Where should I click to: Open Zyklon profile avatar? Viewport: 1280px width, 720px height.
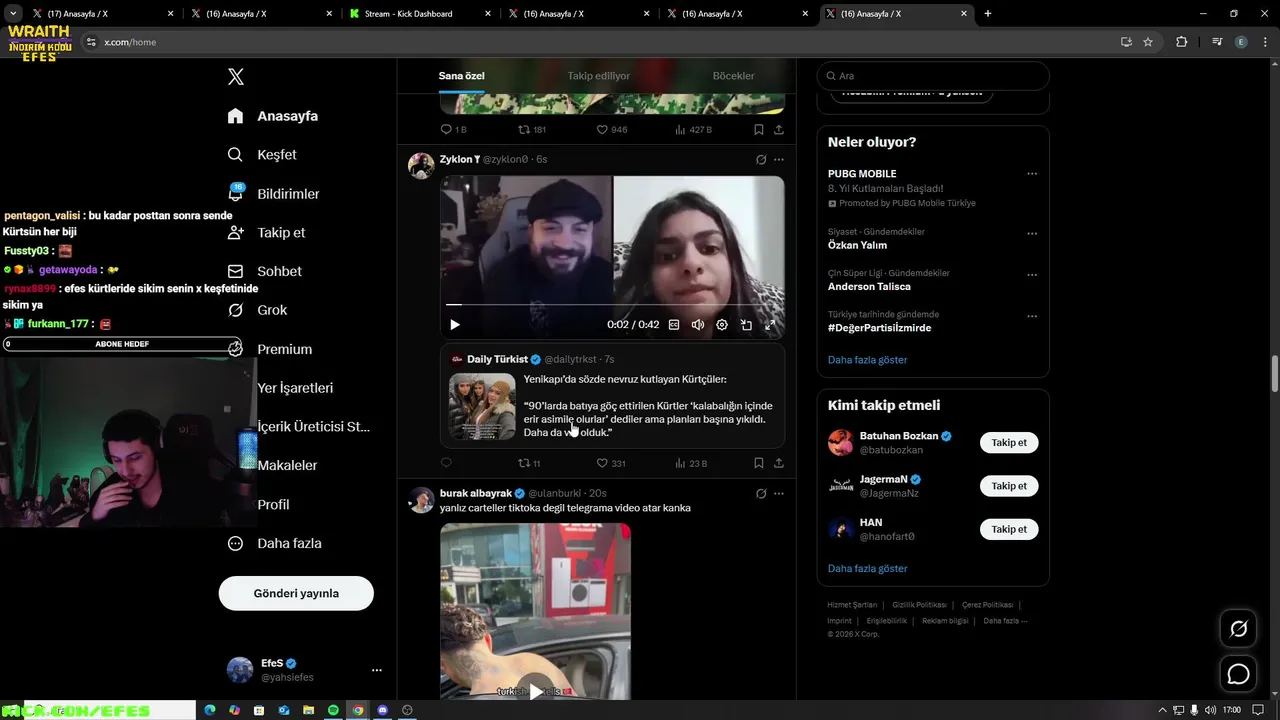(421, 166)
